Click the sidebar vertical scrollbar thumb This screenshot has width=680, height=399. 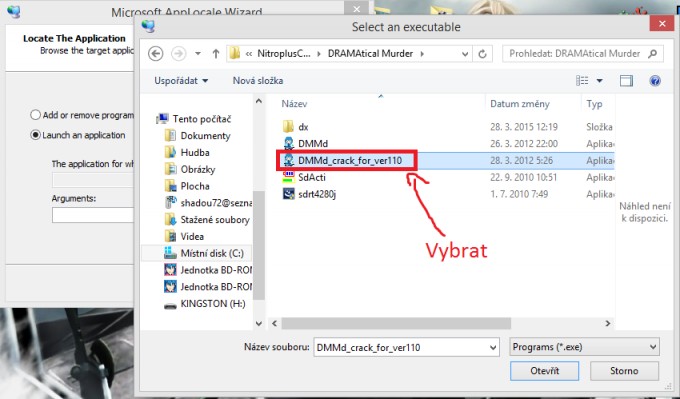tap(259, 245)
